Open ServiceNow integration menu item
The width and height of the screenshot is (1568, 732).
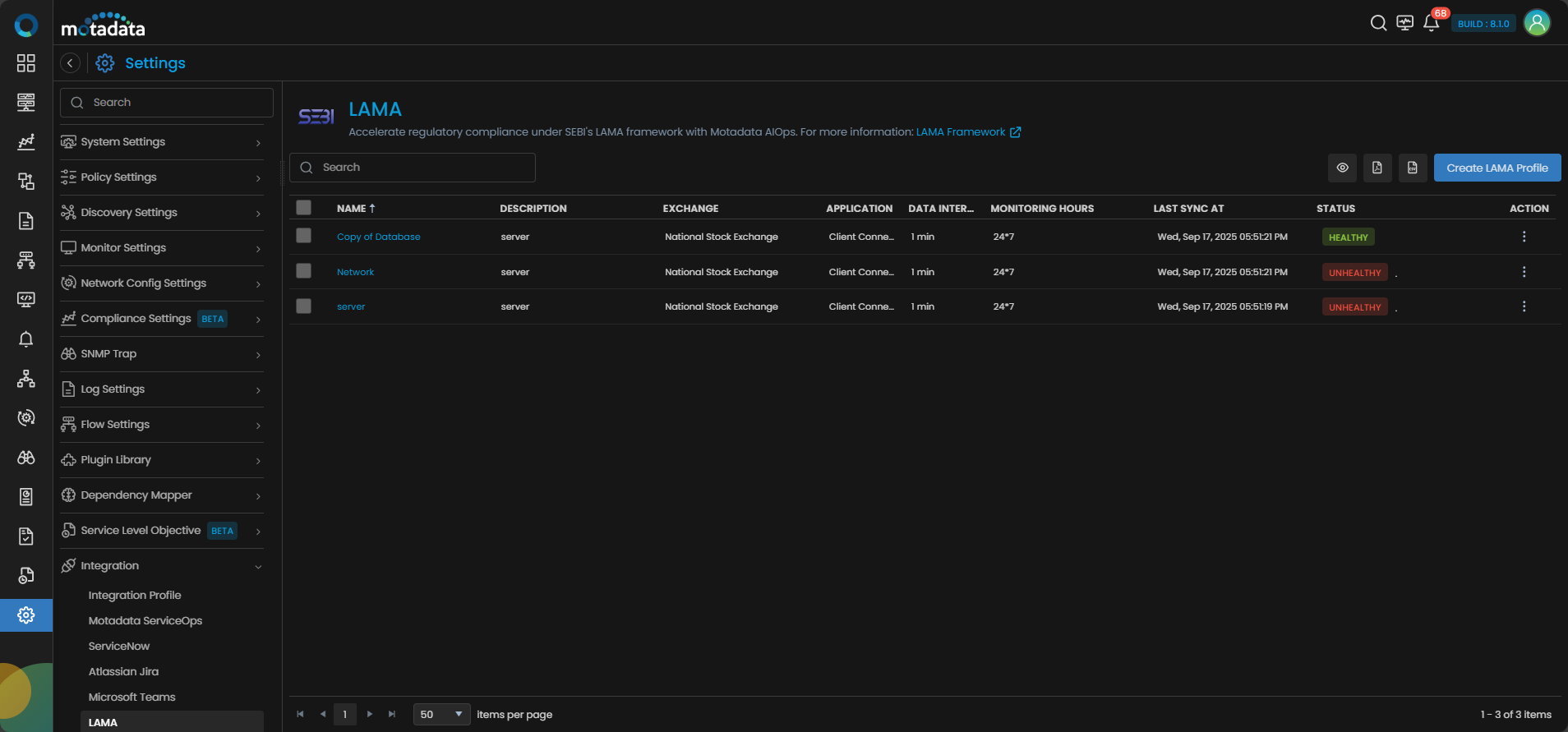point(119,647)
